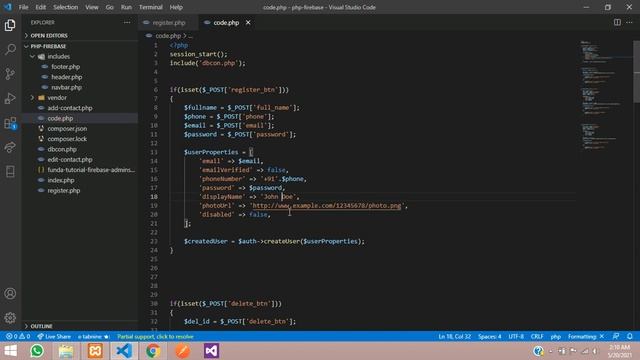Open the Source Control view

coord(10,74)
